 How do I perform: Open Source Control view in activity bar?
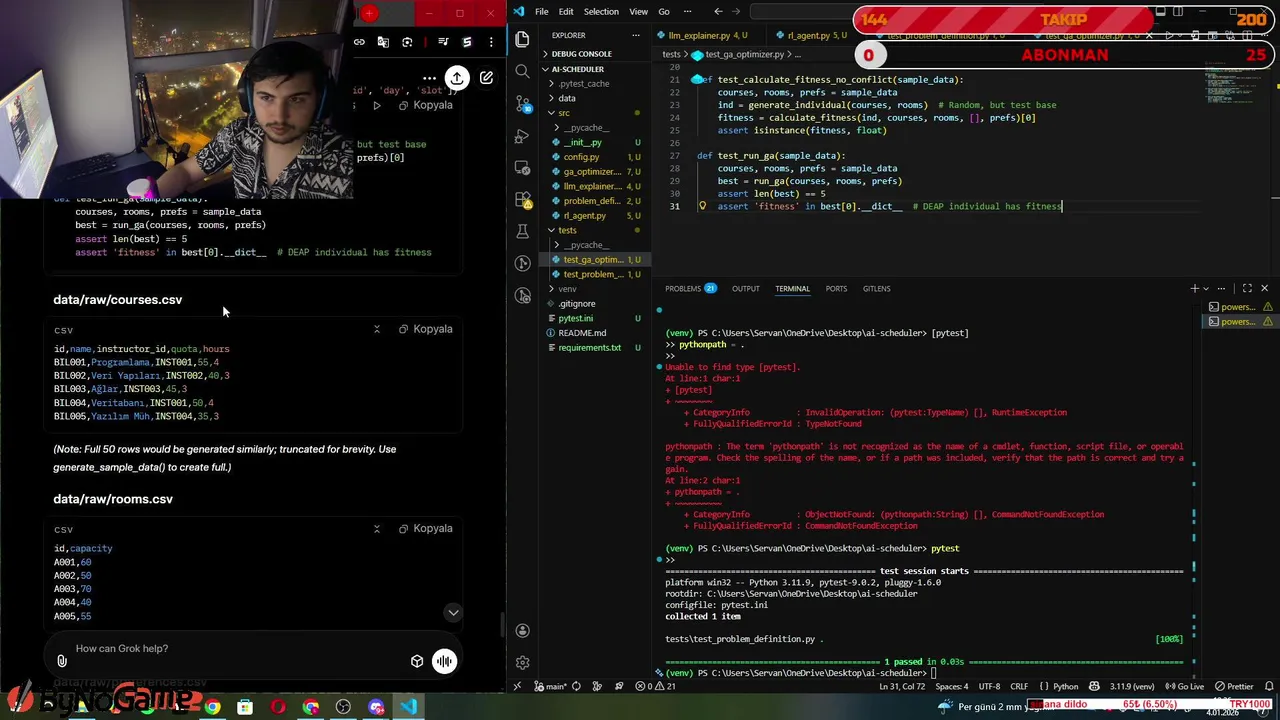coord(522,104)
